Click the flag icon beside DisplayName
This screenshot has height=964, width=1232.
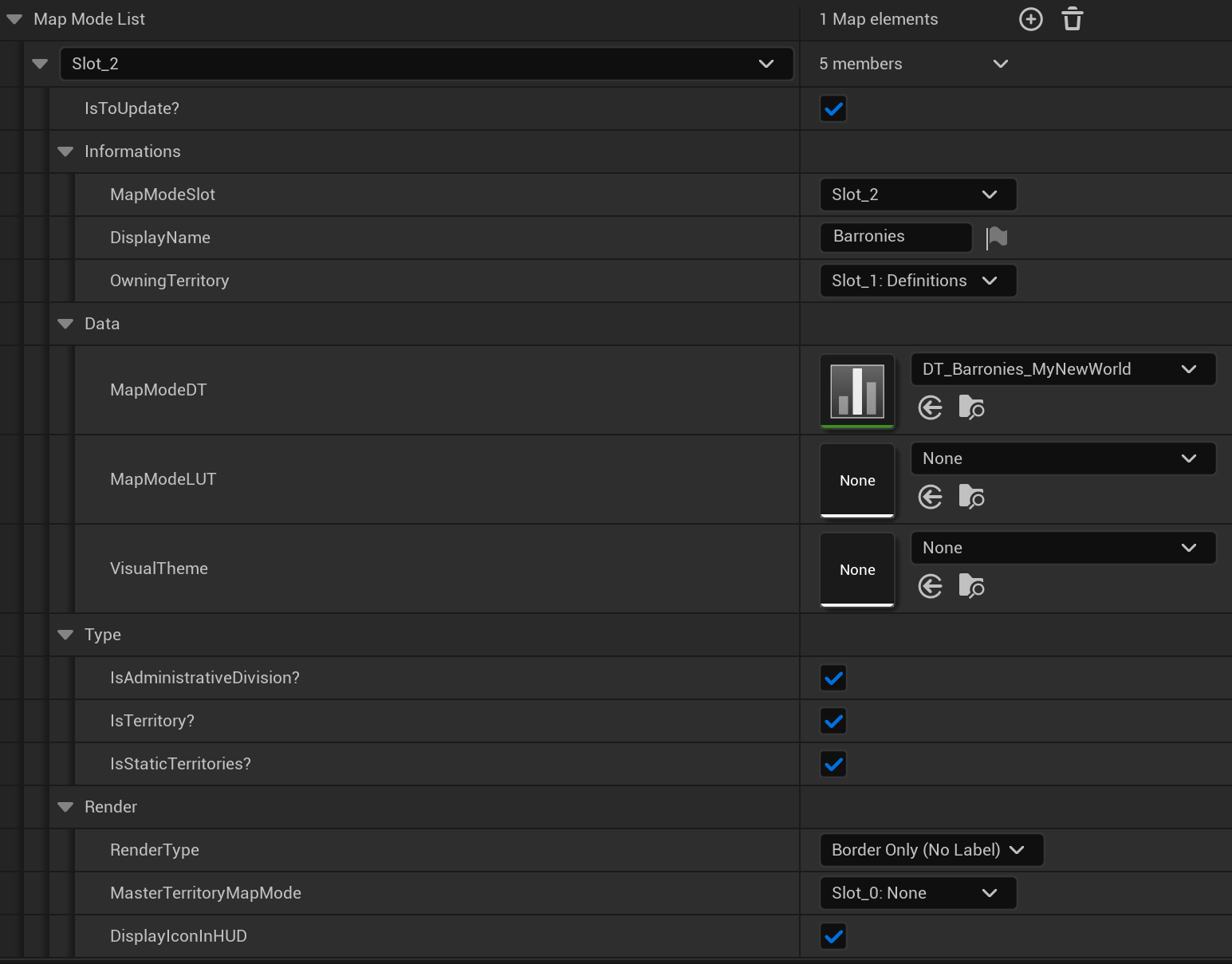click(997, 238)
